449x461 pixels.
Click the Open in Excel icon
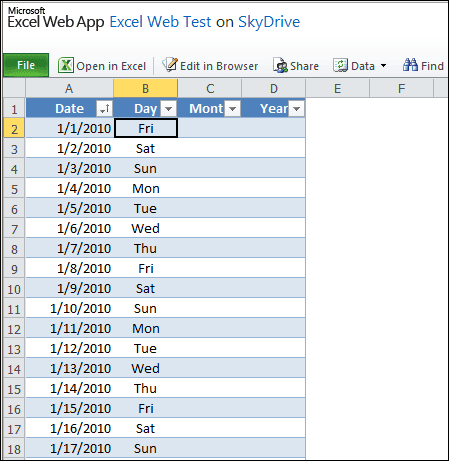tap(66, 65)
